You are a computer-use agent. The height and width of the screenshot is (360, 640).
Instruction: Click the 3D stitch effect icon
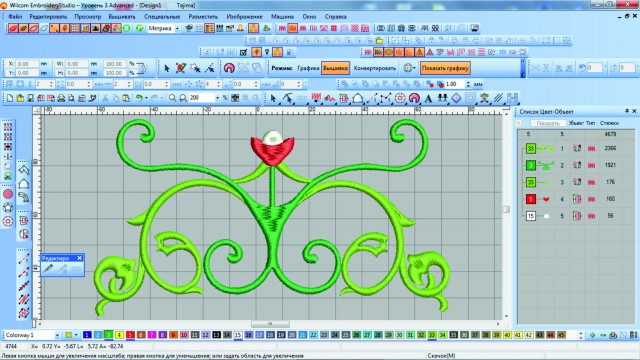pos(502,52)
